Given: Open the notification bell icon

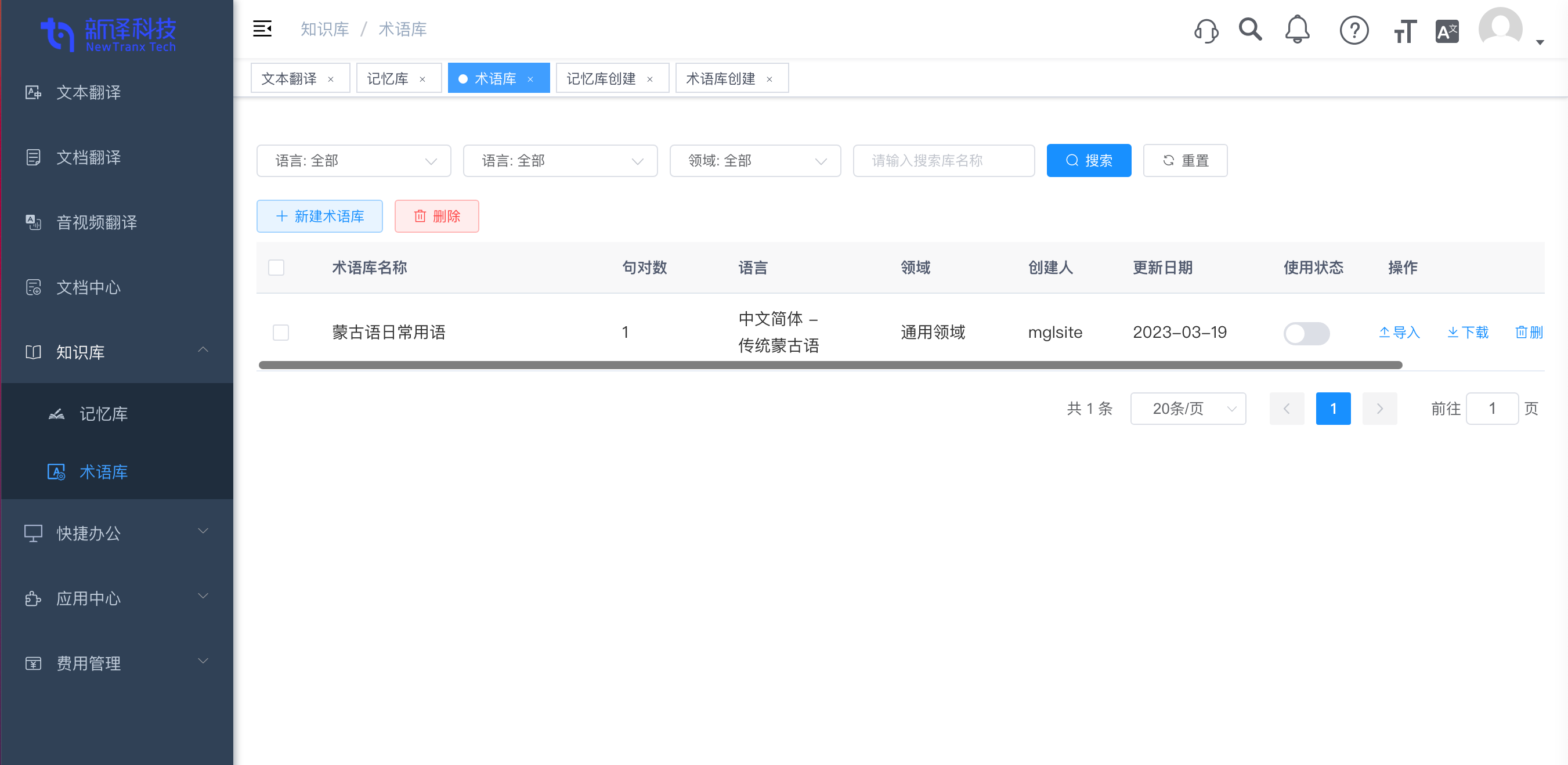Looking at the screenshot, I should pyautogui.click(x=1297, y=29).
